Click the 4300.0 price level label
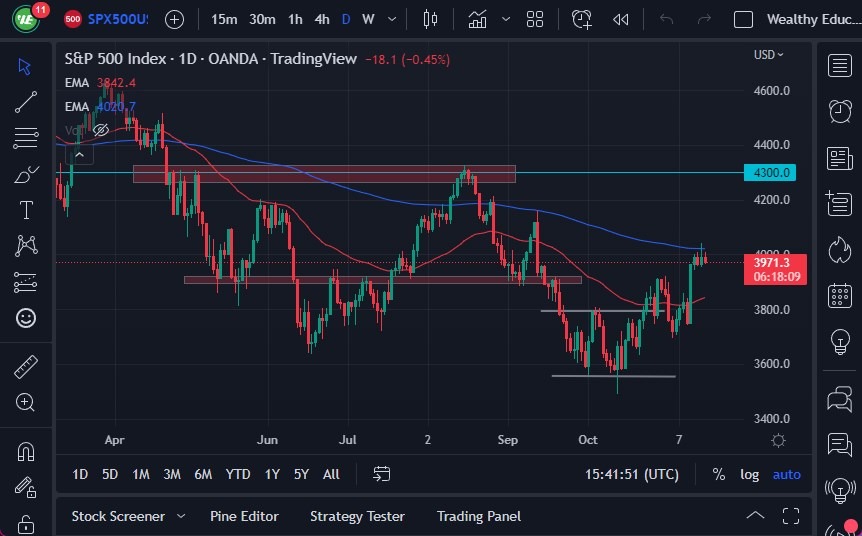The image size is (862, 536). (772, 173)
